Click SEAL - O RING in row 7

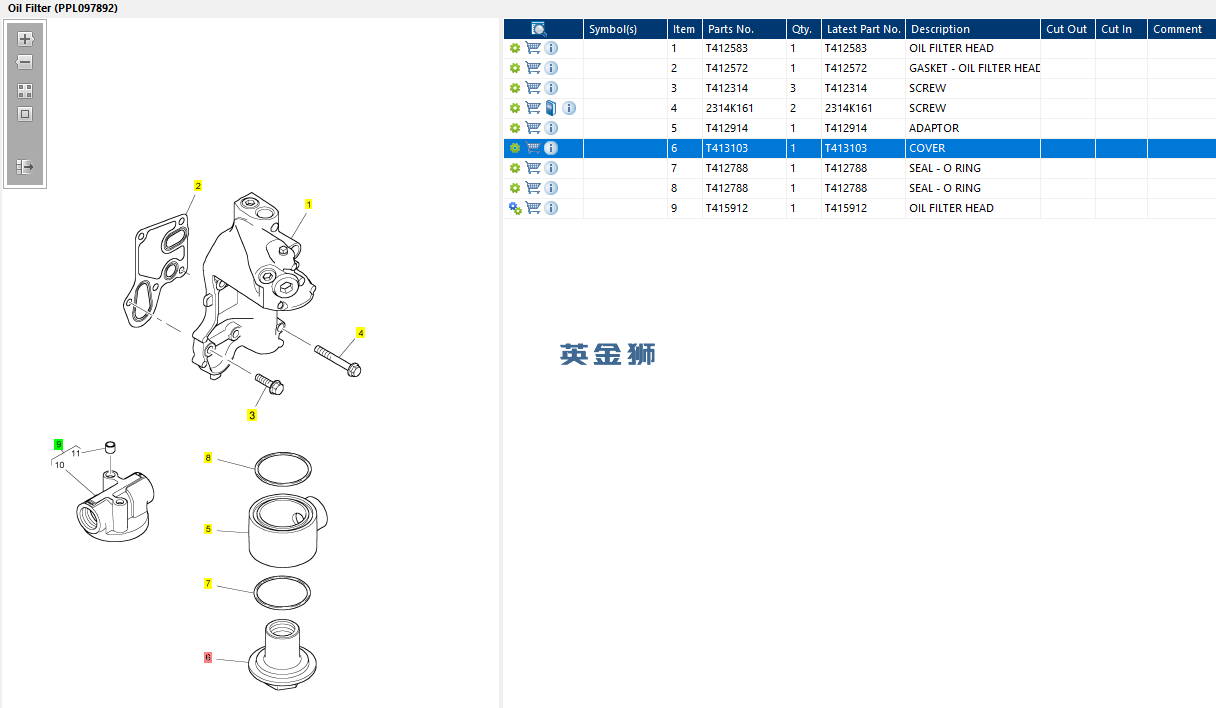click(945, 168)
